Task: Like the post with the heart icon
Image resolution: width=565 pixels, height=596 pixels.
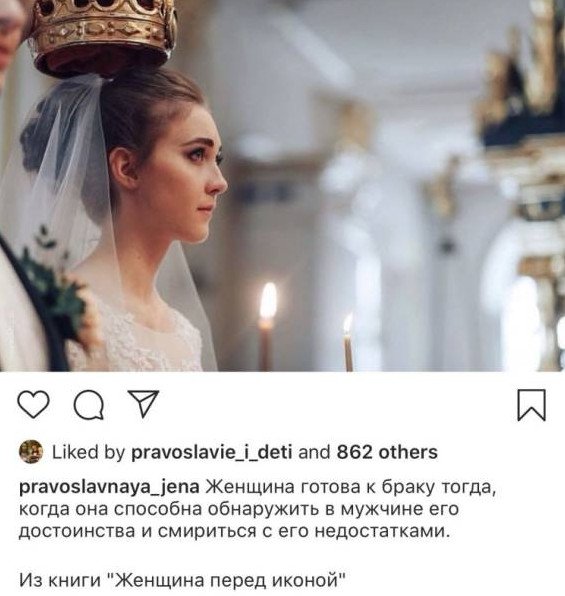Action: click(x=34, y=404)
